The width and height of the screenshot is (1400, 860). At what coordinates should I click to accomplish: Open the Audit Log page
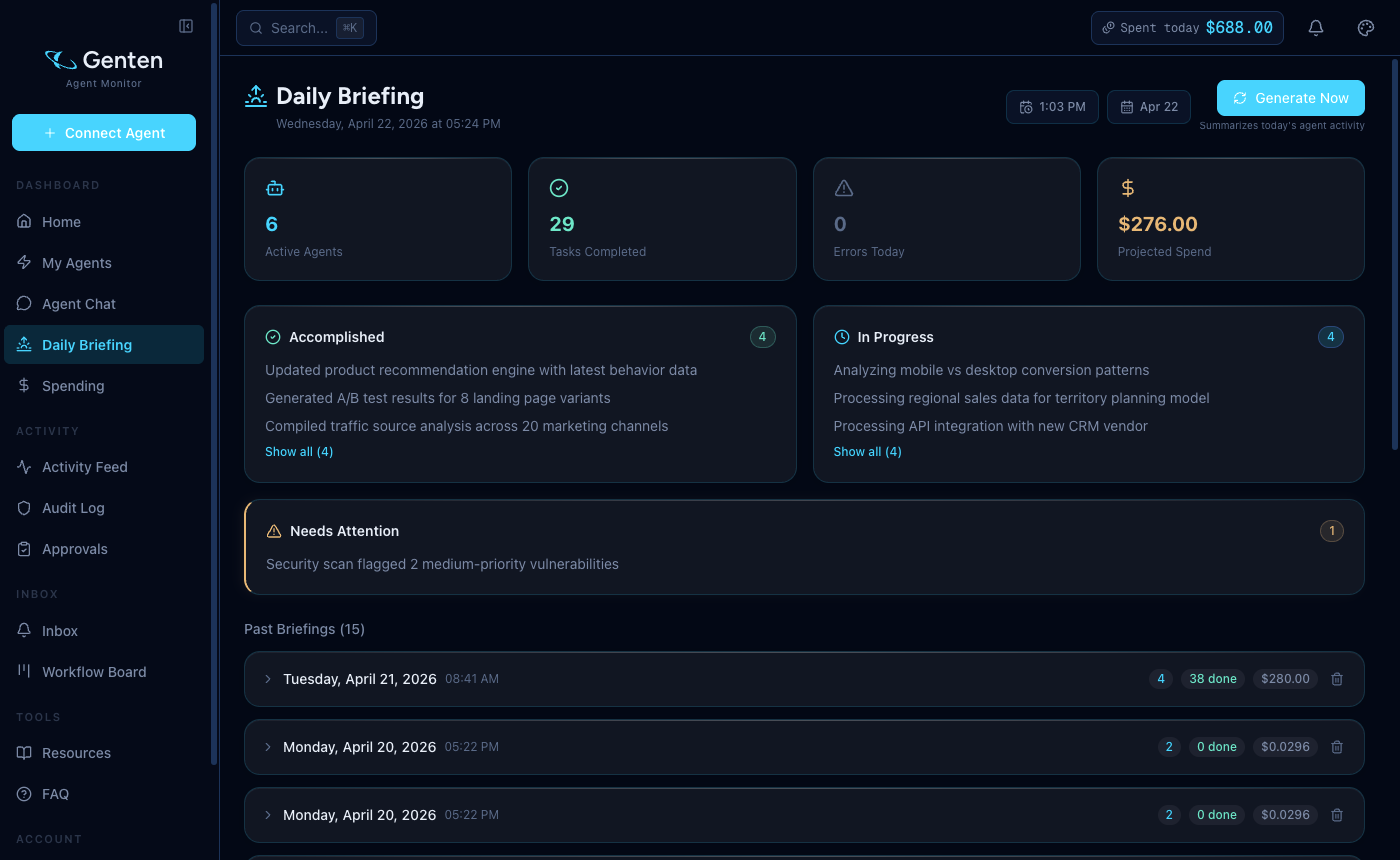104,507
